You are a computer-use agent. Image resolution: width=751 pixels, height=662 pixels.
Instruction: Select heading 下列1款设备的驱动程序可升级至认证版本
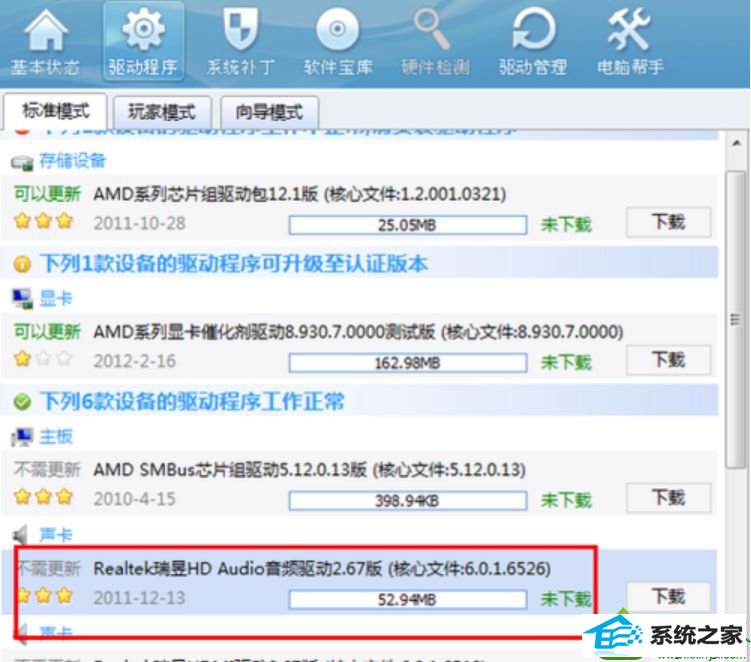pyautogui.click(x=234, y=263)
